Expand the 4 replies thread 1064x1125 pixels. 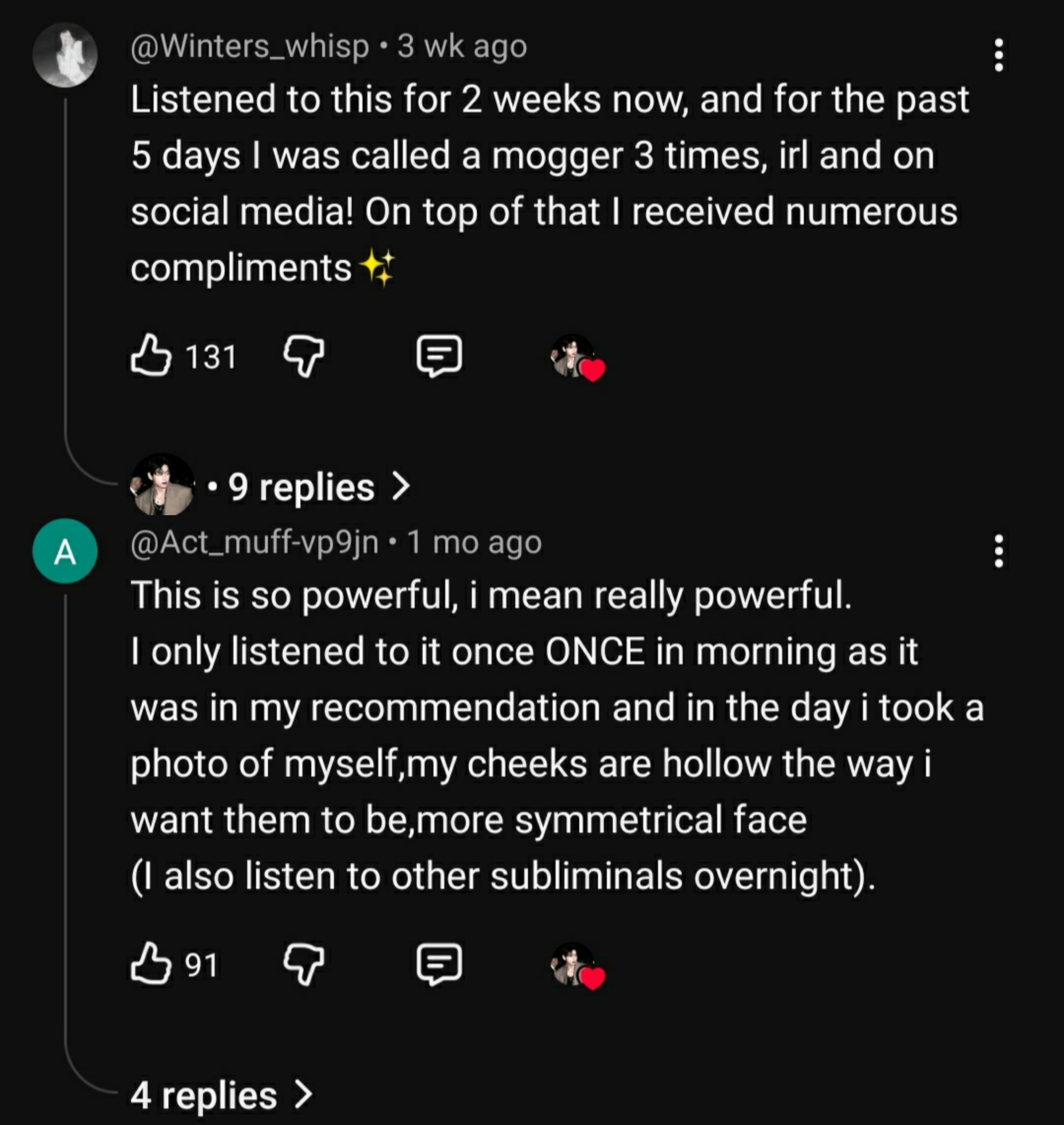click(x=221, y=1095)
